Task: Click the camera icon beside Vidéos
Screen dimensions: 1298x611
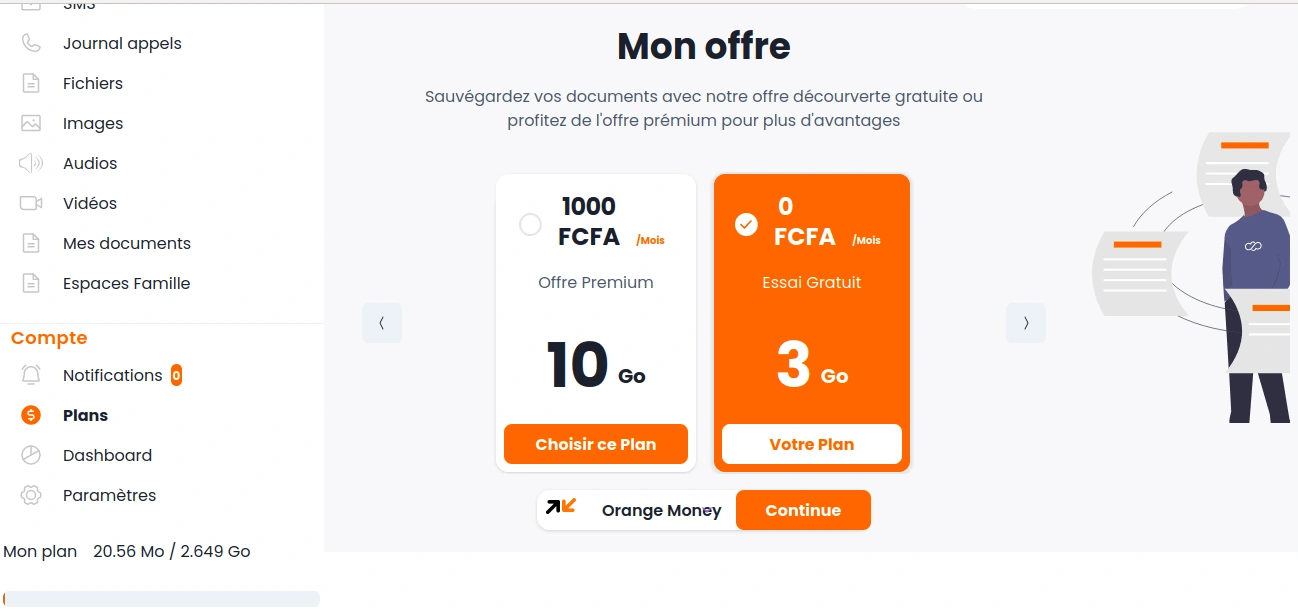Action: coord(31,204)
